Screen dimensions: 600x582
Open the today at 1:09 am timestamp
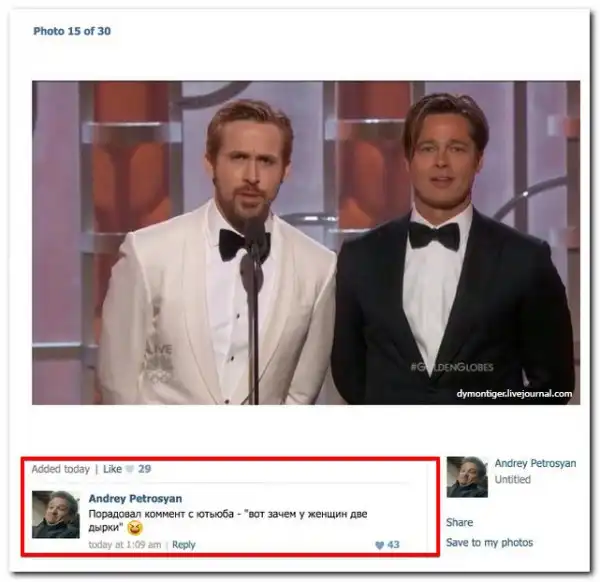click(125, 545)
